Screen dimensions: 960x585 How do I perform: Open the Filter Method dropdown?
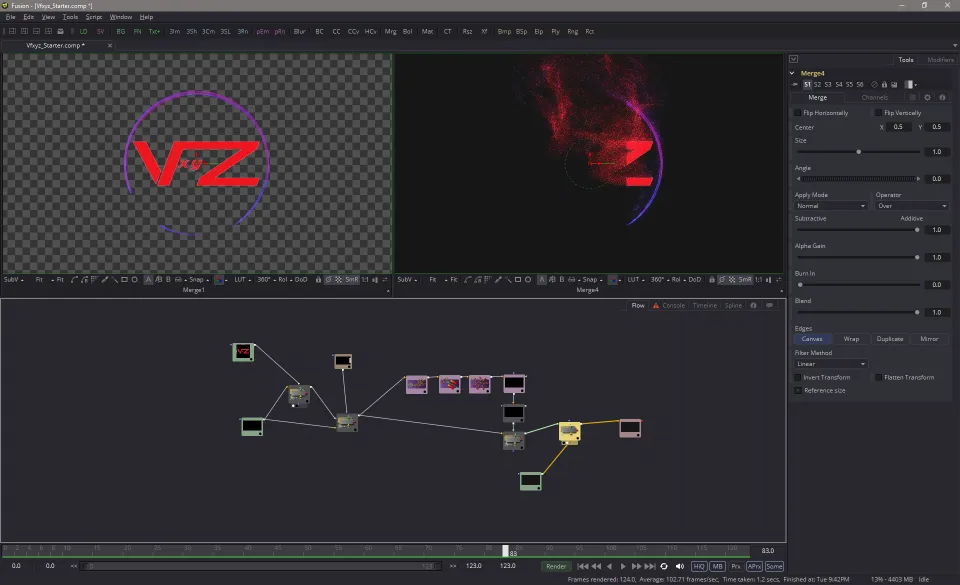coord(831,364)
